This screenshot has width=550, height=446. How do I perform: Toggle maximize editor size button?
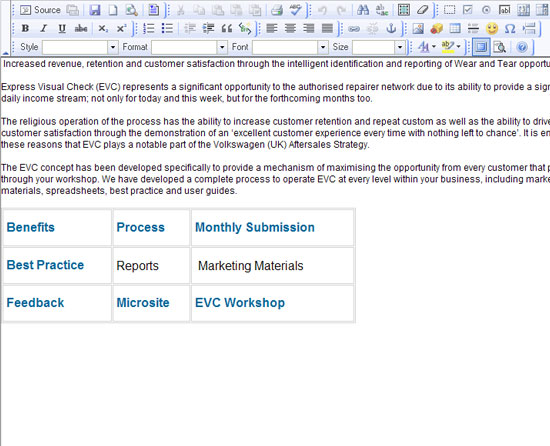coord(481,47)
